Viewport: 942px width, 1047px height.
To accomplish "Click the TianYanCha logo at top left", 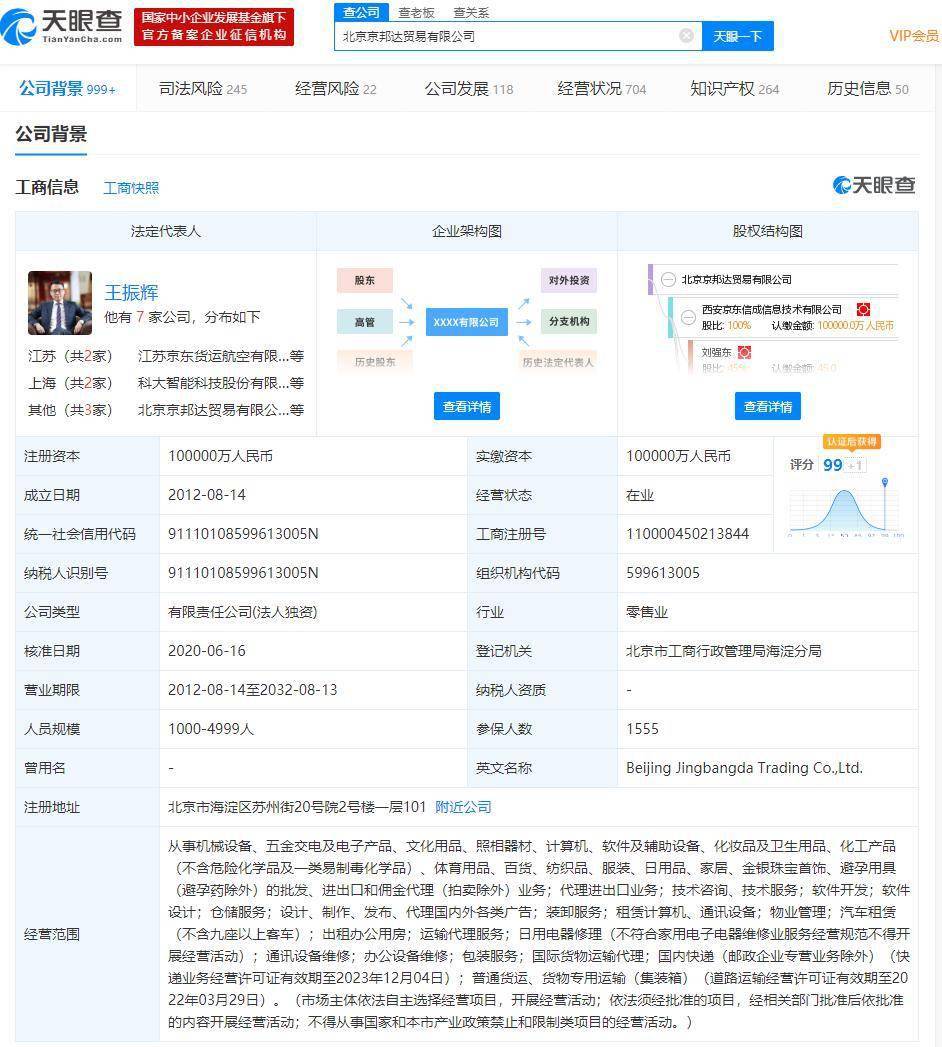I will click(62, 26).
